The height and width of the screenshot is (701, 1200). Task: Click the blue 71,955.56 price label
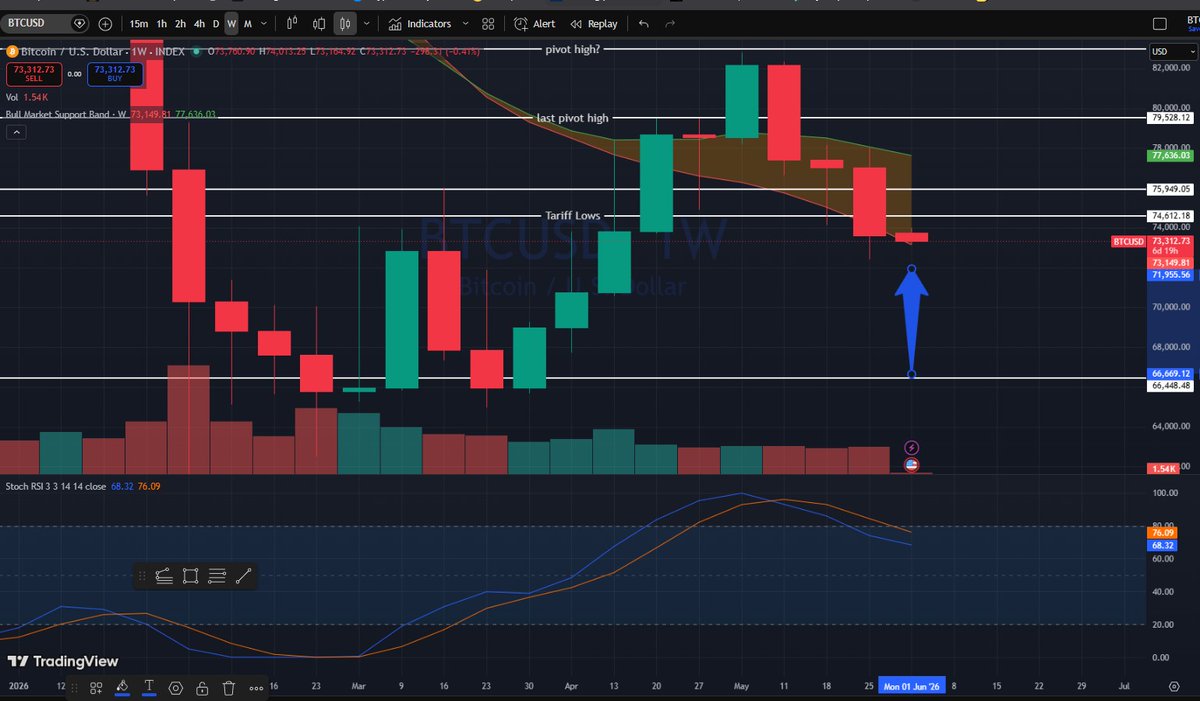1171,274
